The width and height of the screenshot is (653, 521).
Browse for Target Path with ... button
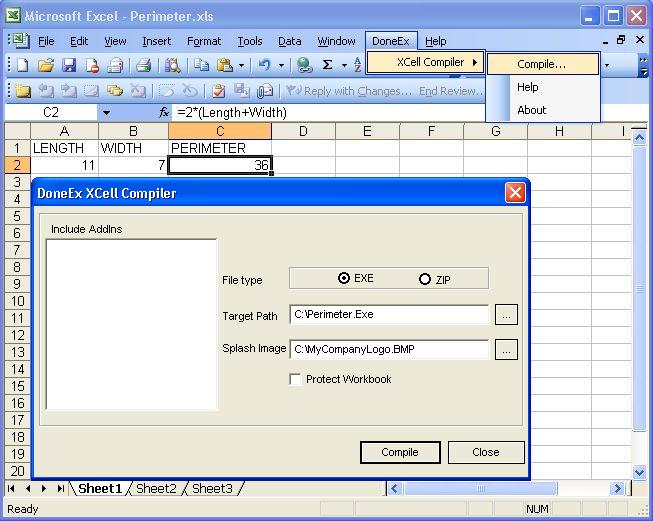pyautogui.click(x=506, y=314)
